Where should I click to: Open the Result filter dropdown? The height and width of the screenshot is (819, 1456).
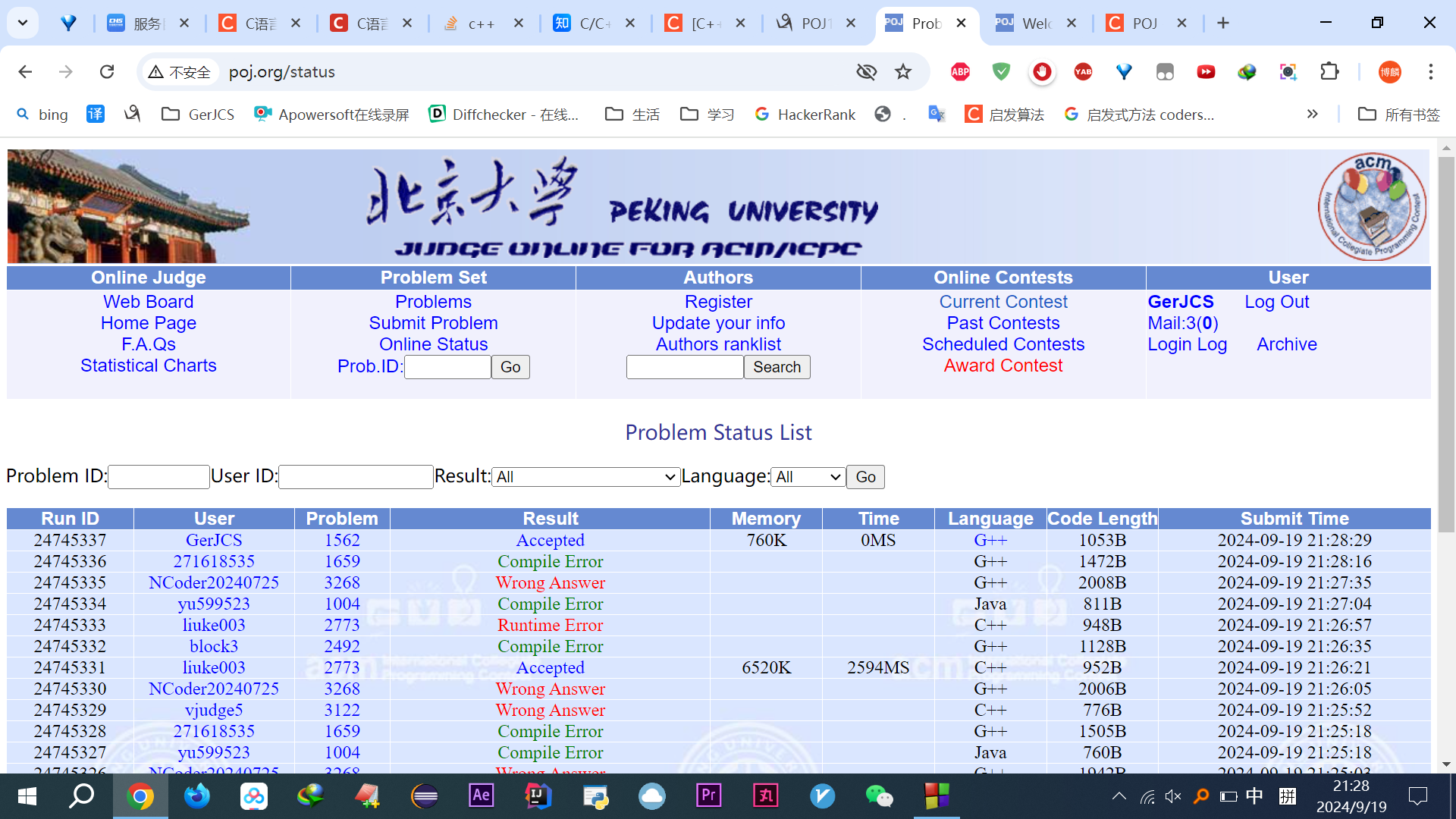click(585, 477)
